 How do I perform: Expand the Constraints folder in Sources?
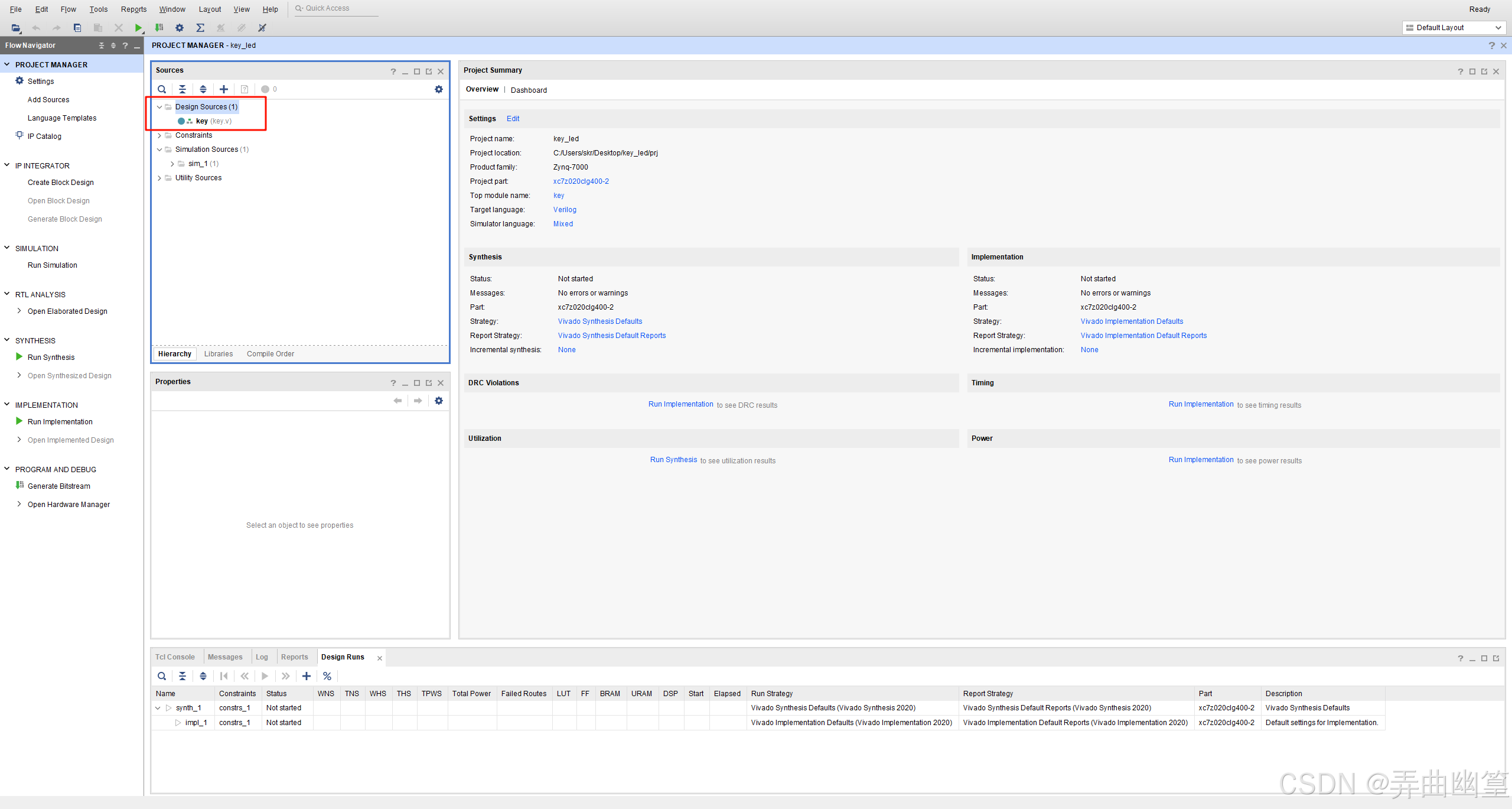(159, 135)
